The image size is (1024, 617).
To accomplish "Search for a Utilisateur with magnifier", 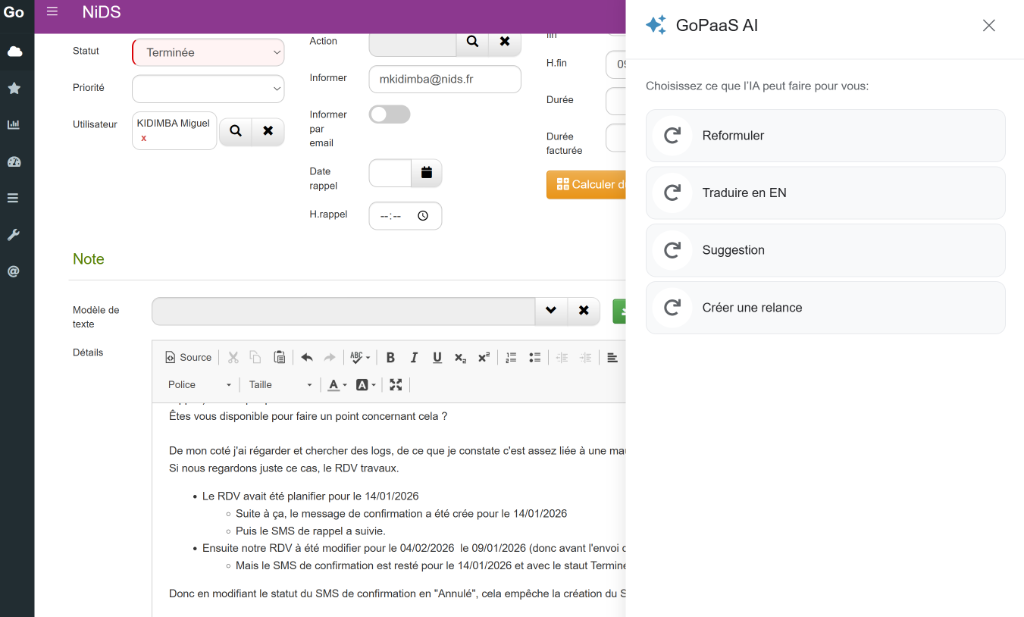I will [x=235, y=131].
